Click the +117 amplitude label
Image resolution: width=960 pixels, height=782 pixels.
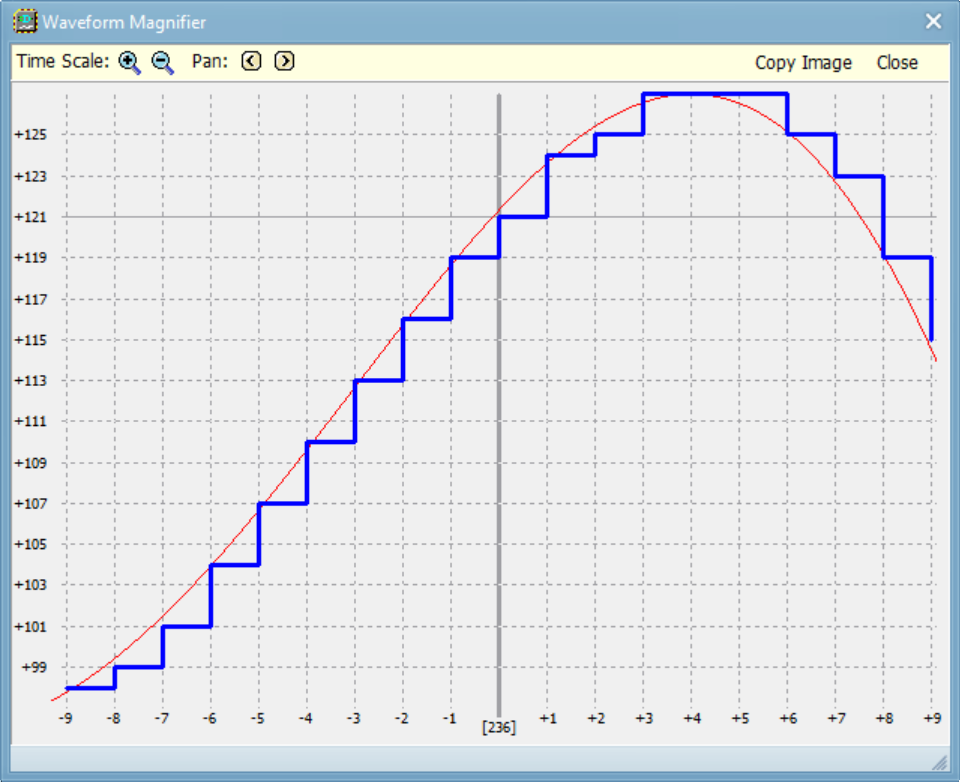click(31, 299)
